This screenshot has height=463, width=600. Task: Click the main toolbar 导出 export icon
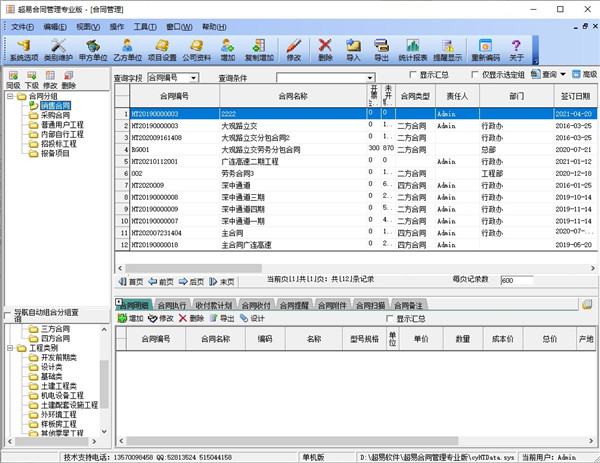(381, 50)
